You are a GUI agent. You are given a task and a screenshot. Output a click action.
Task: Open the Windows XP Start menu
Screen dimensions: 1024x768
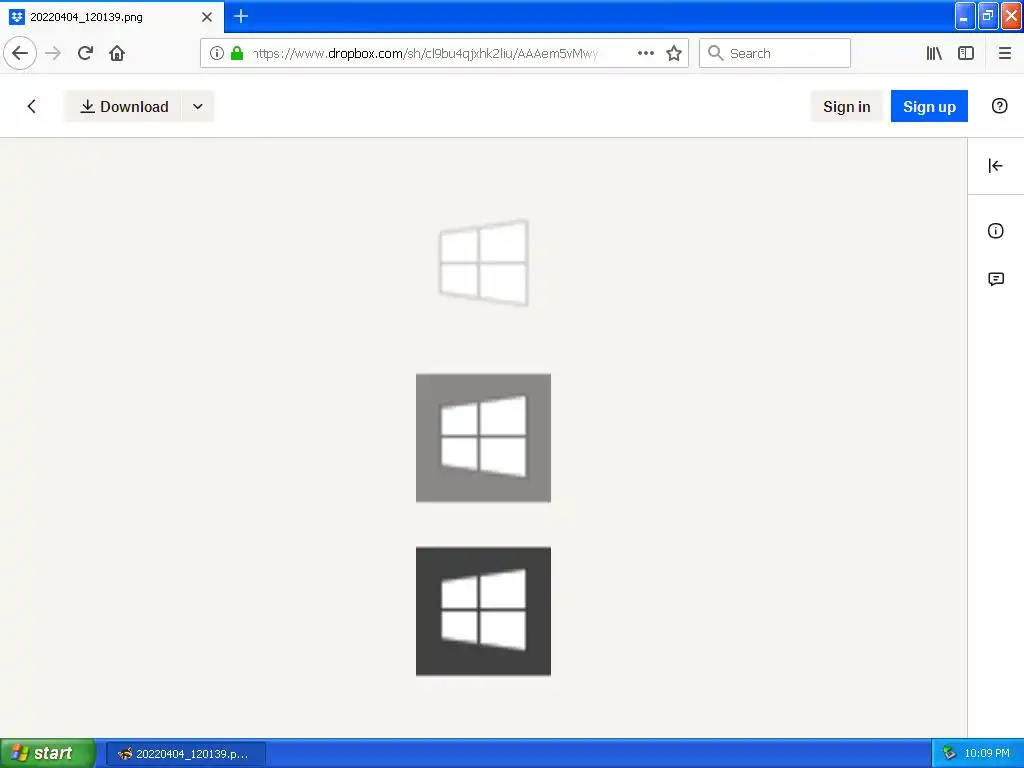tap(48, 753)
